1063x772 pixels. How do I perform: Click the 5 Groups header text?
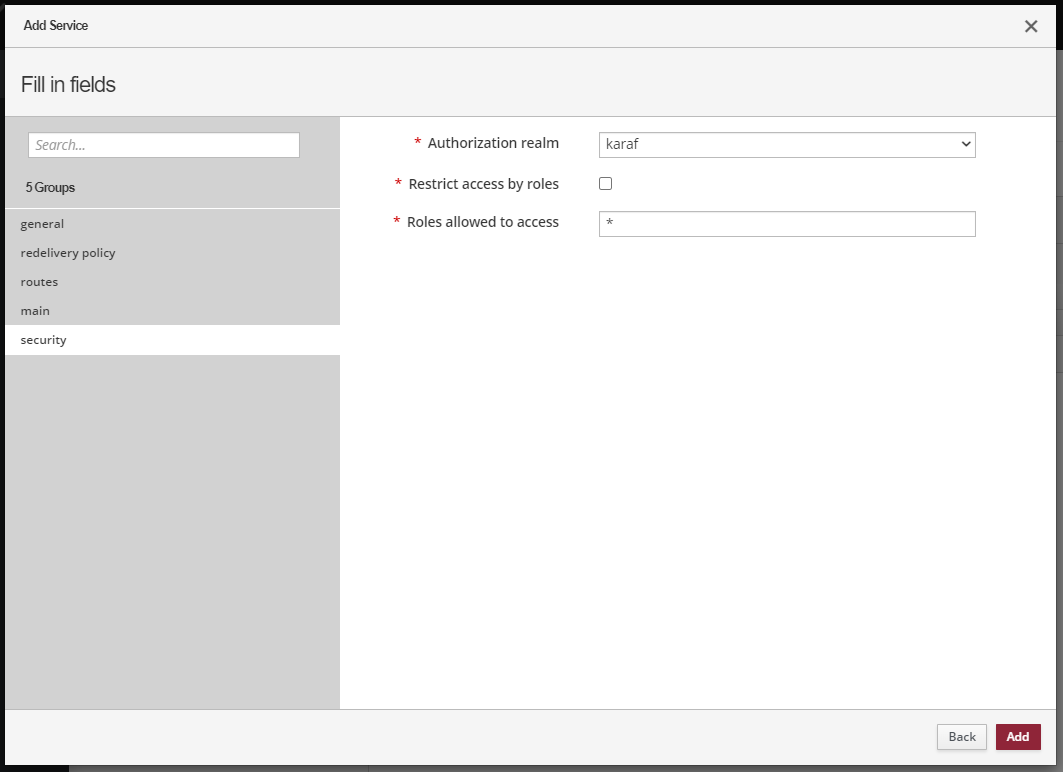[x=50, y=187]
